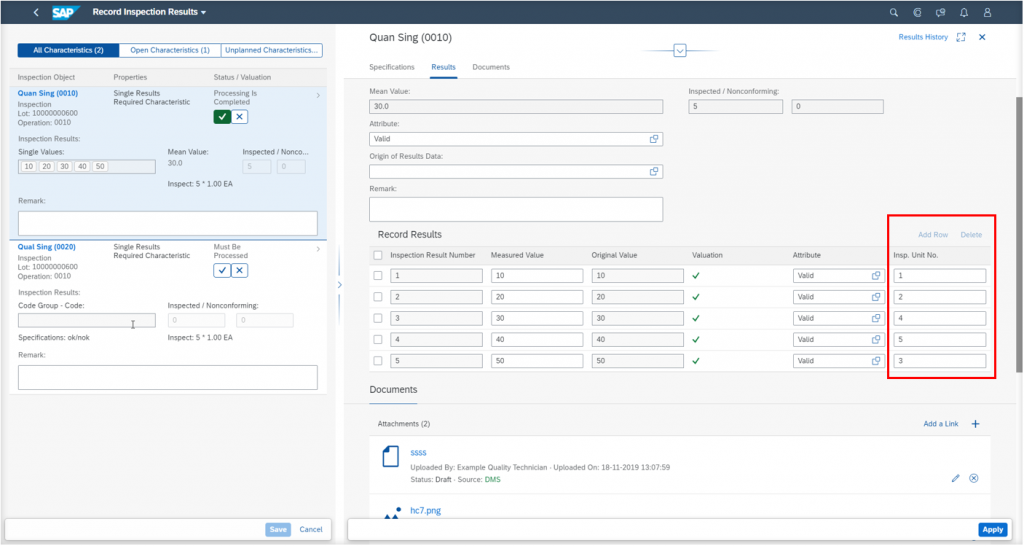Image resolution: width=1024 pixels, height=546 pixels.
Task: Open Results History
Action: tap(923, 37)
